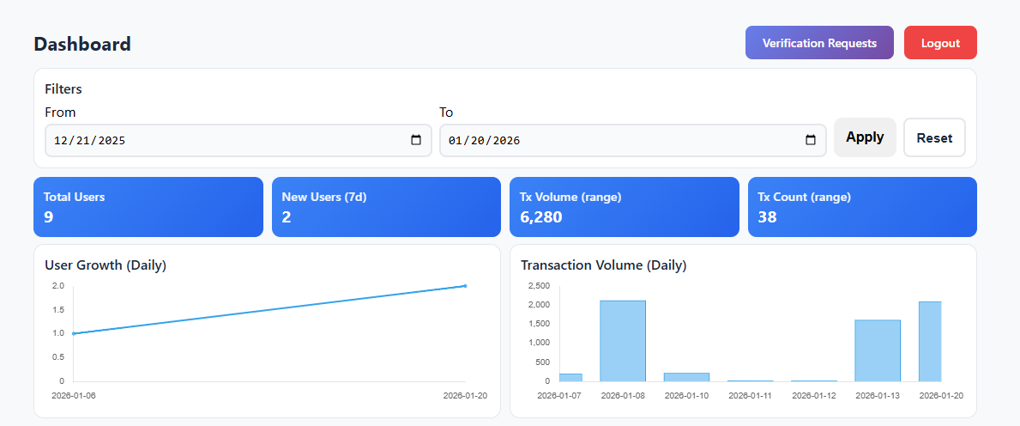The width and height of the screenshot is (1020, 426).
Task: Click the 2026-01-06 x-axis label
Action: (x=74, y=395)
